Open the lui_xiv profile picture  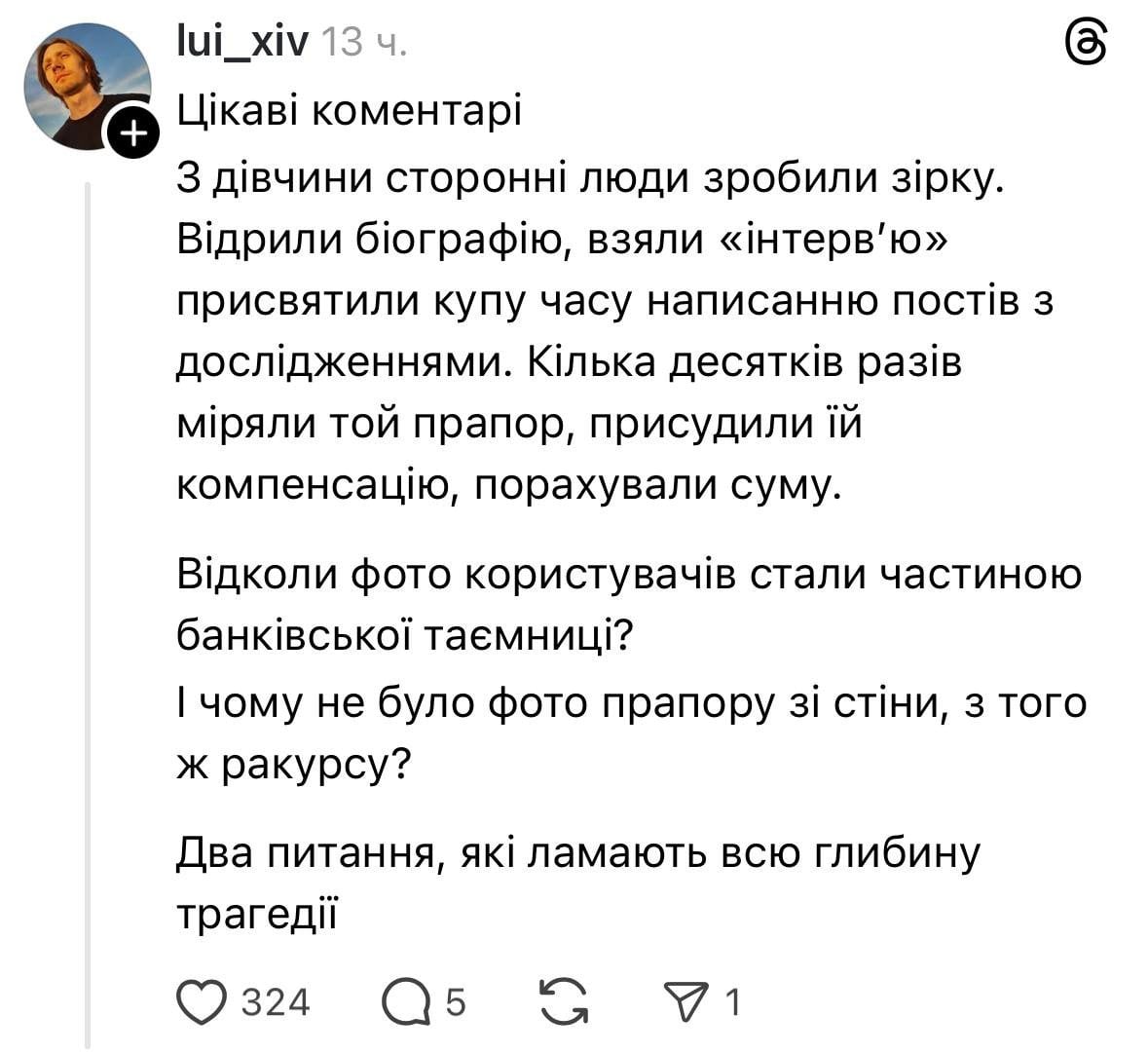point(85,85)
